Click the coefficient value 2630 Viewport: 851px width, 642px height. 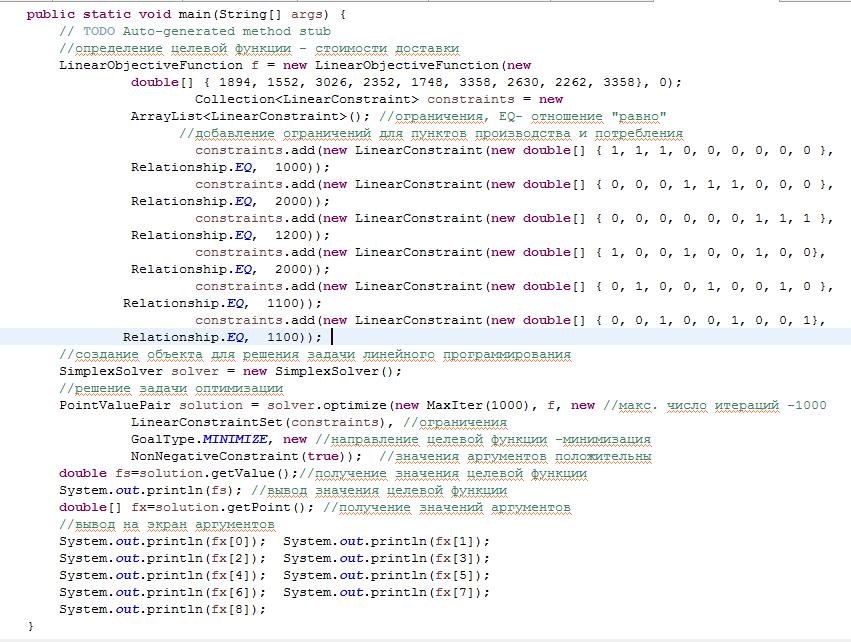point(523,82)
